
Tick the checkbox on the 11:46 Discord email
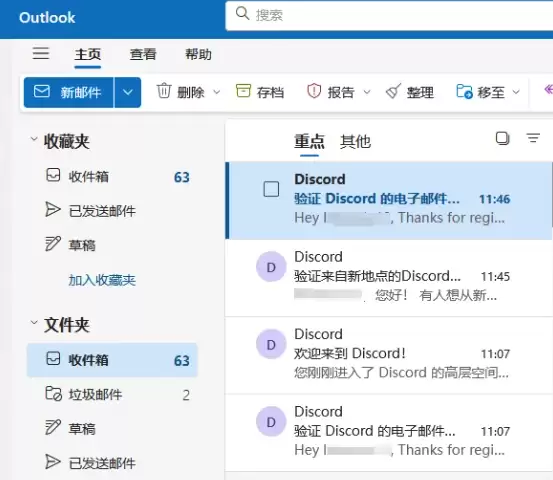[x=271, y=189]
